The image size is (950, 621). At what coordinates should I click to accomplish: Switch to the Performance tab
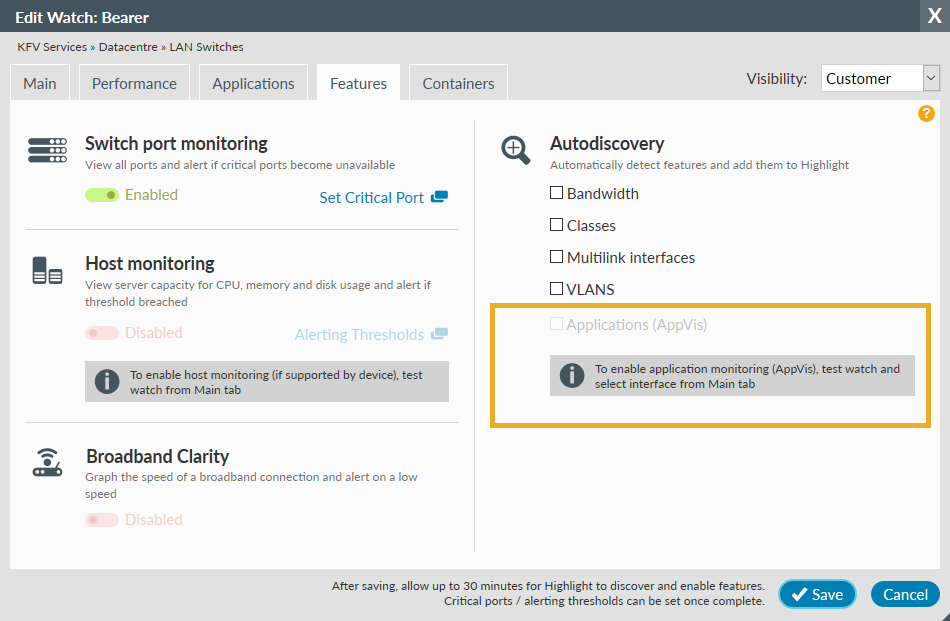(133, 82)
